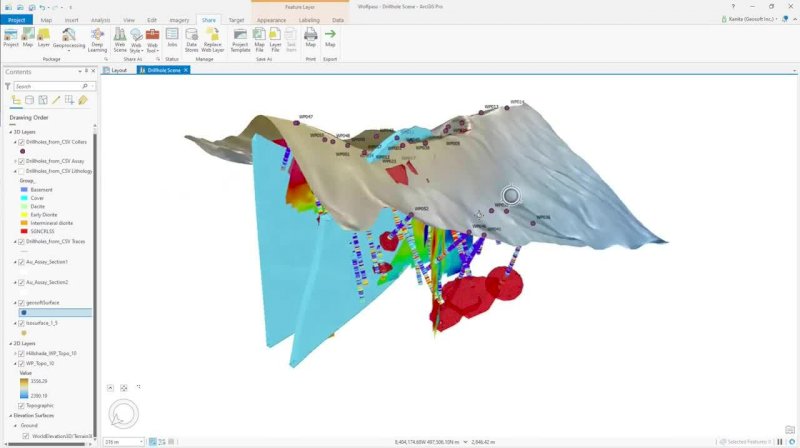Screen dimensions: 800x448
Task: Click the blue Project button
Action: pyautogui.click(x=16, y=20)
